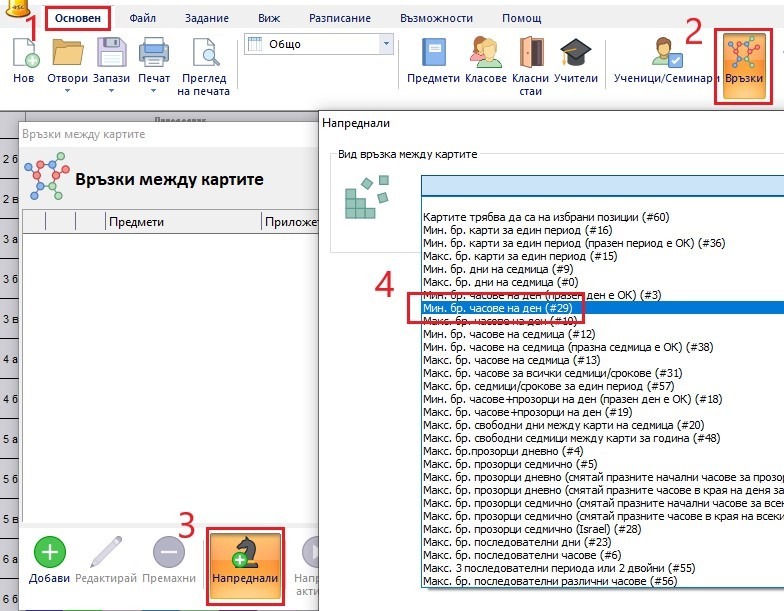Switch to the Основен ribbon tab

pos(78,18)
